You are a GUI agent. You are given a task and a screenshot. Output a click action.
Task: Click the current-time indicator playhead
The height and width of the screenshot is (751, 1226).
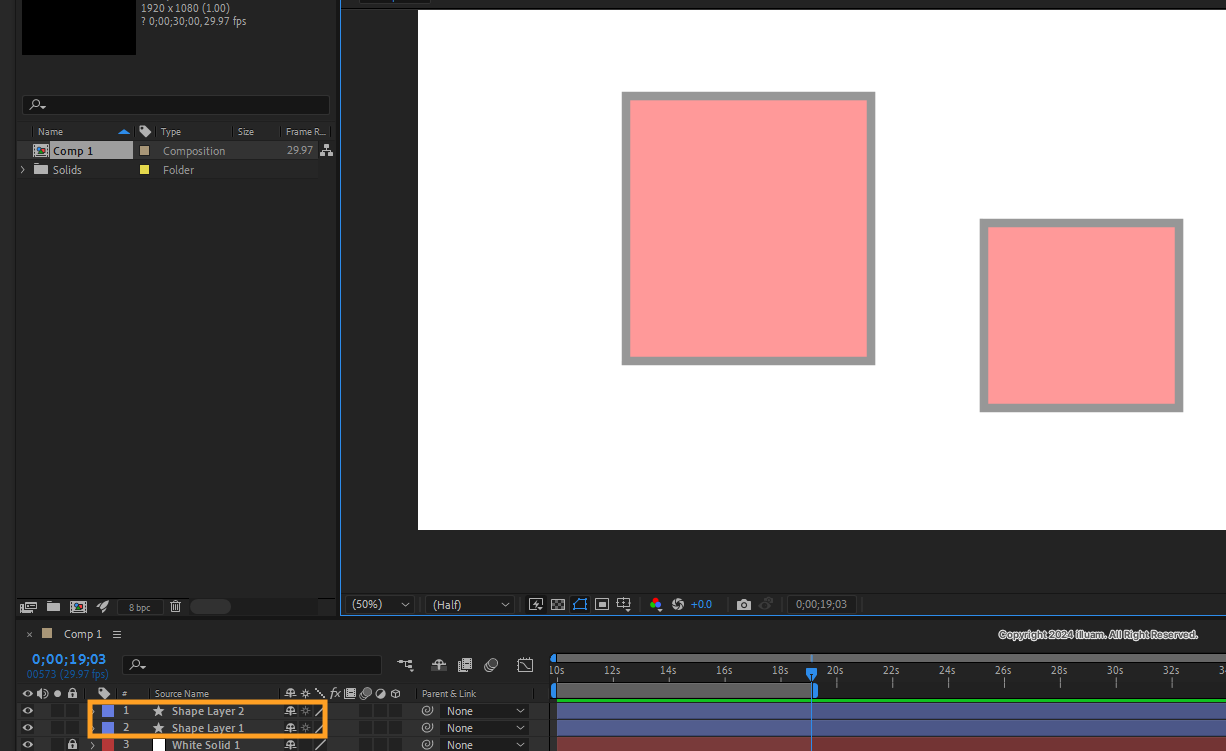point(811,673)
